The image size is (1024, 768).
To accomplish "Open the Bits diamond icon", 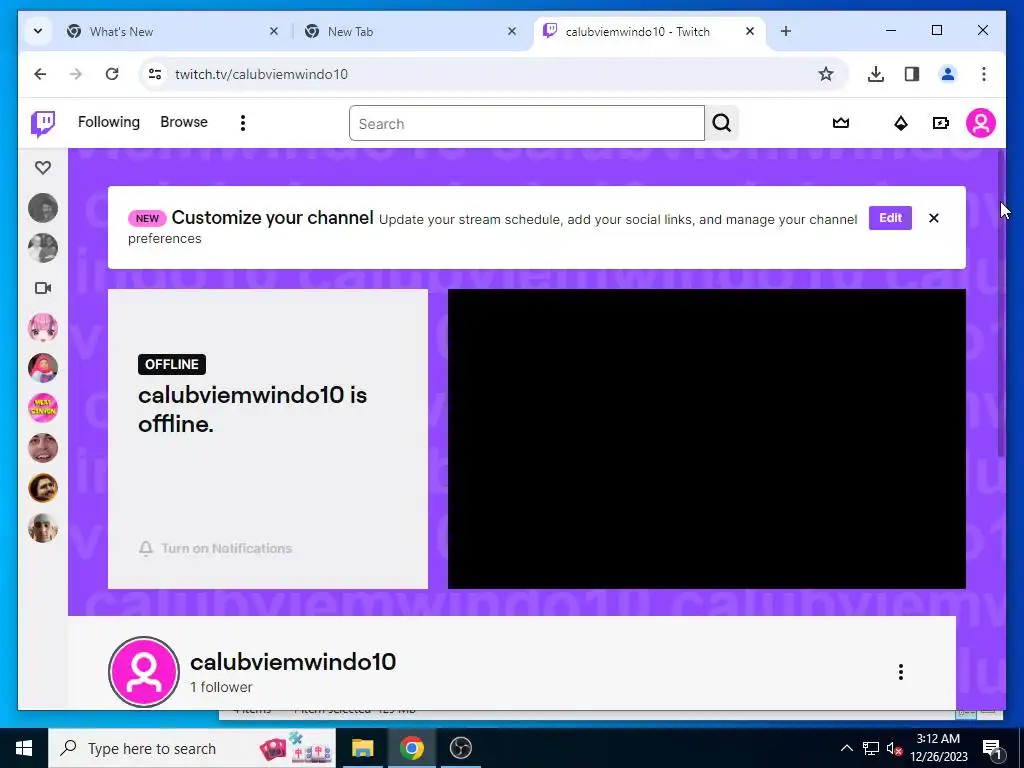I will pyautogui.click(x=901, y=123).
